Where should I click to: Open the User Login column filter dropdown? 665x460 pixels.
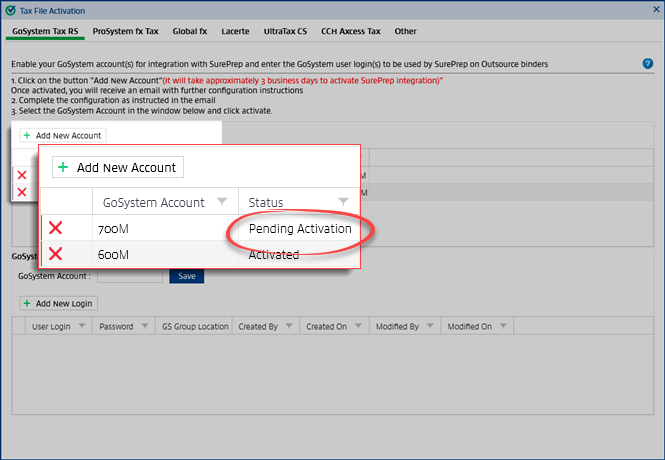pos(80,326)
